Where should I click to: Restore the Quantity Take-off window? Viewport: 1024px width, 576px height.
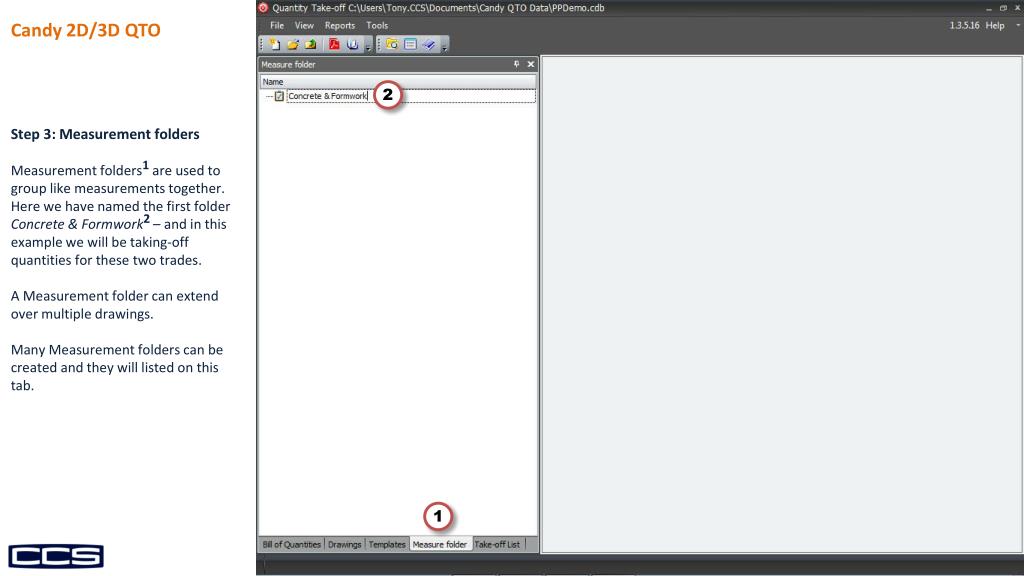1003,8
